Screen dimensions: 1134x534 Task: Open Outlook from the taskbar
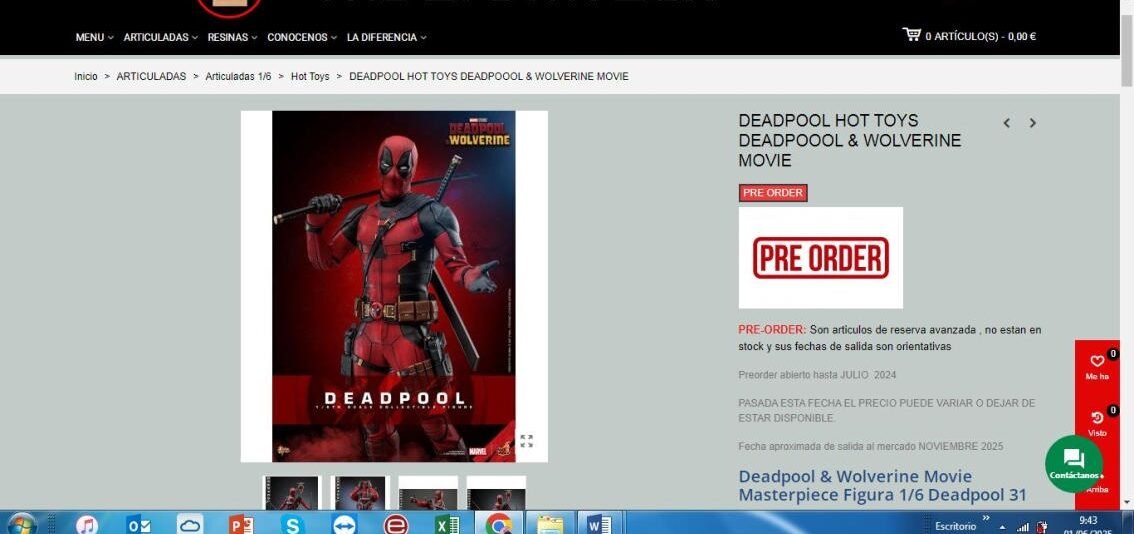pyautogui.click(x=137, y=524)
